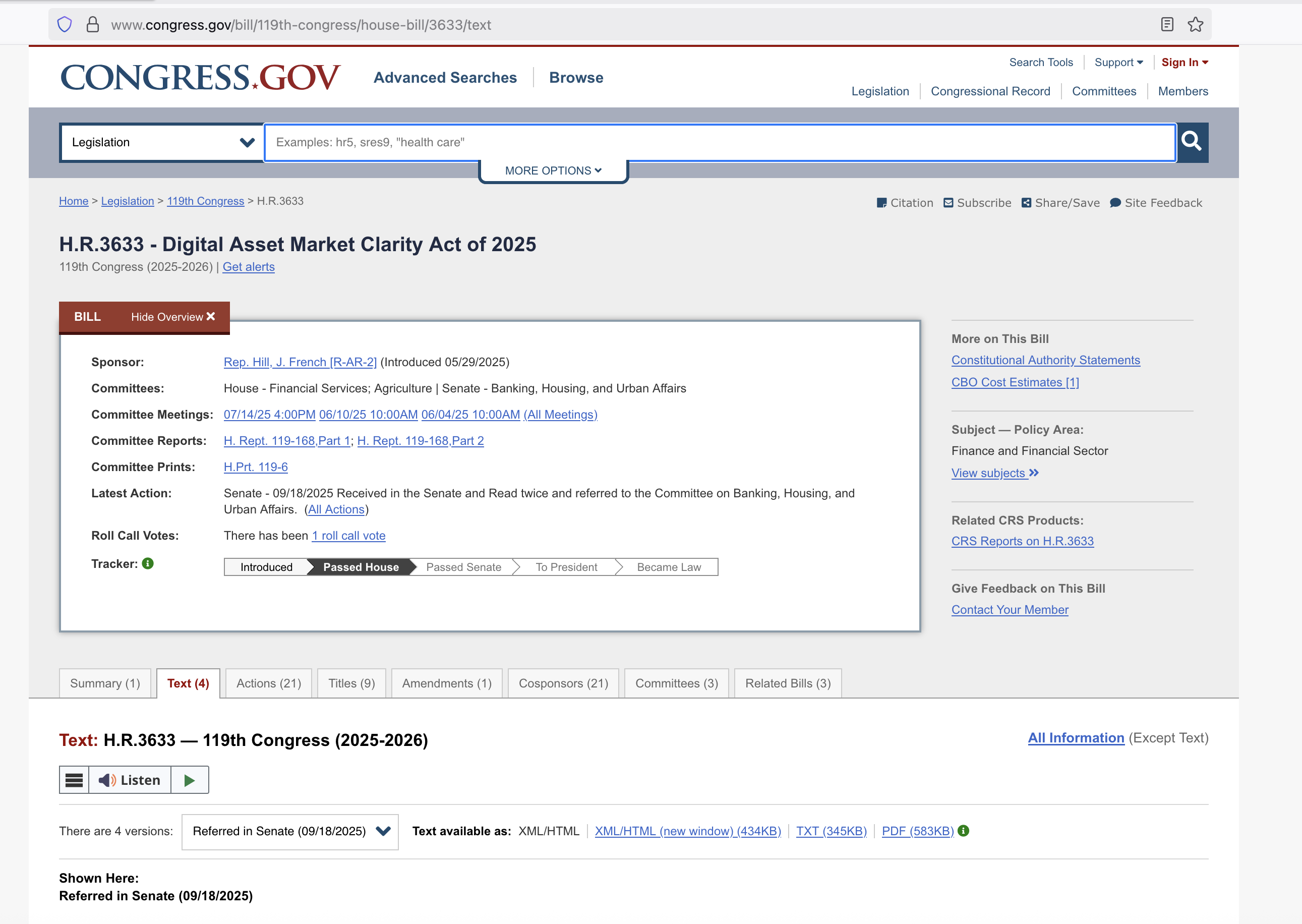This screenshot has height=924, width=1302.
Task: Open the Sign In dropdown
Action: click(x=1185, y=62)
